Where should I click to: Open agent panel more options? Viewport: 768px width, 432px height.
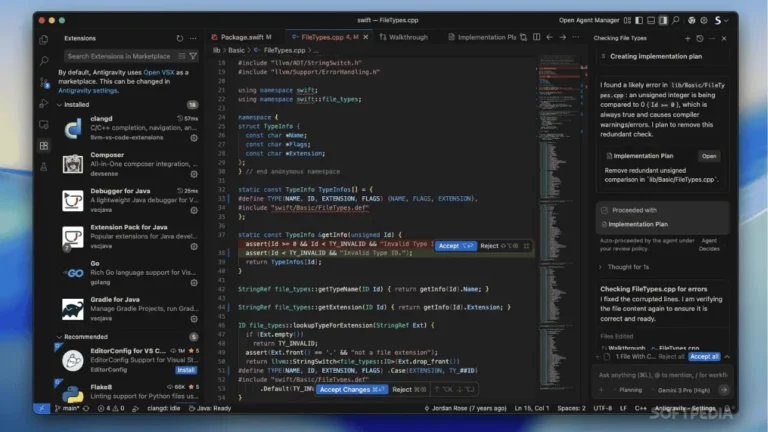point(712,38)
